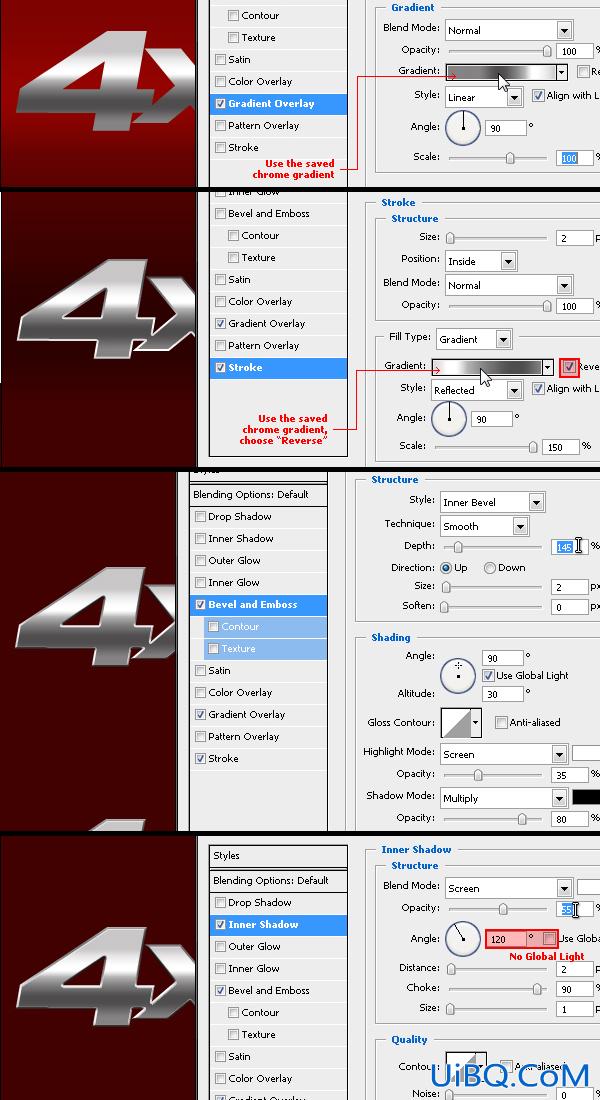Select the Up direction radio button
The image size is (600, 1100).
446,568
